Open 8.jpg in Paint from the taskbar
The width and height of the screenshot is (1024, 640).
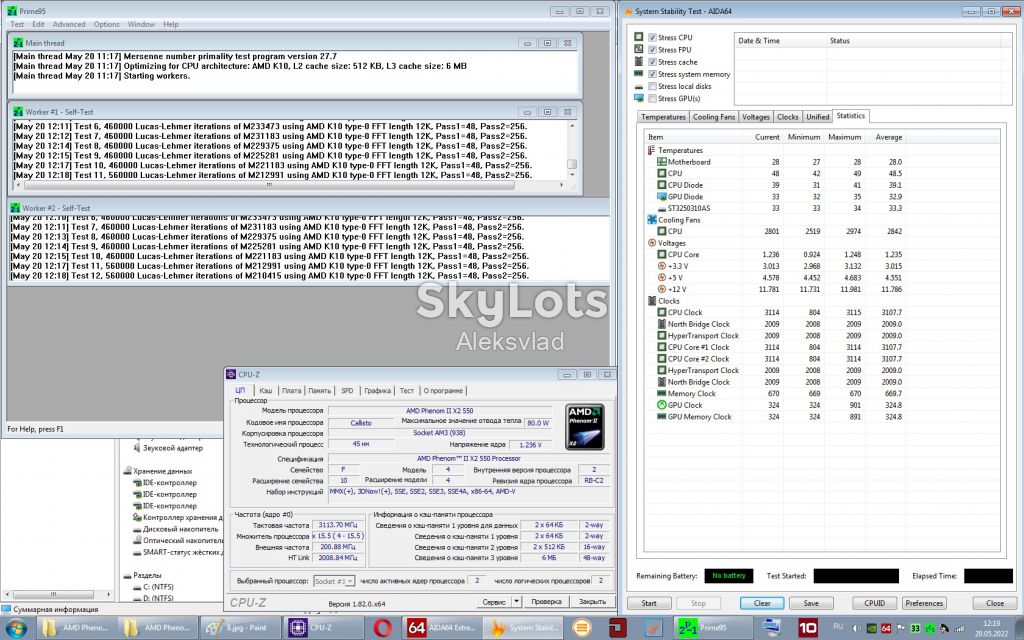[x=240, y=628]
